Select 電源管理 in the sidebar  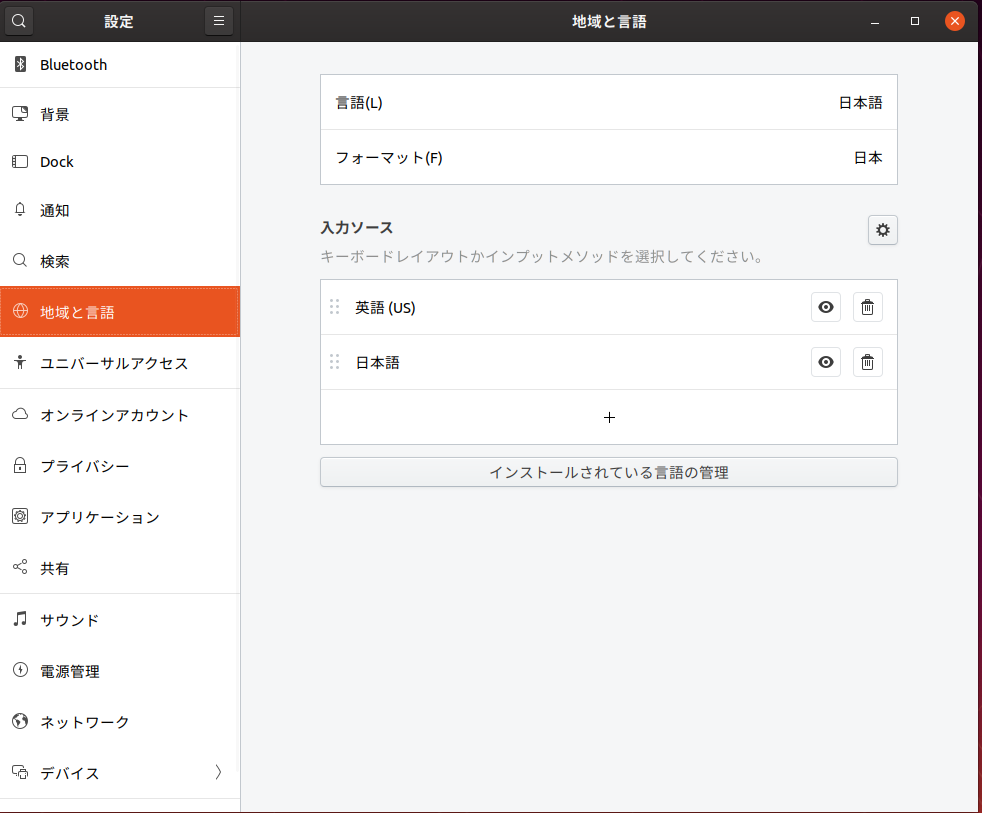tap(120, 671)
